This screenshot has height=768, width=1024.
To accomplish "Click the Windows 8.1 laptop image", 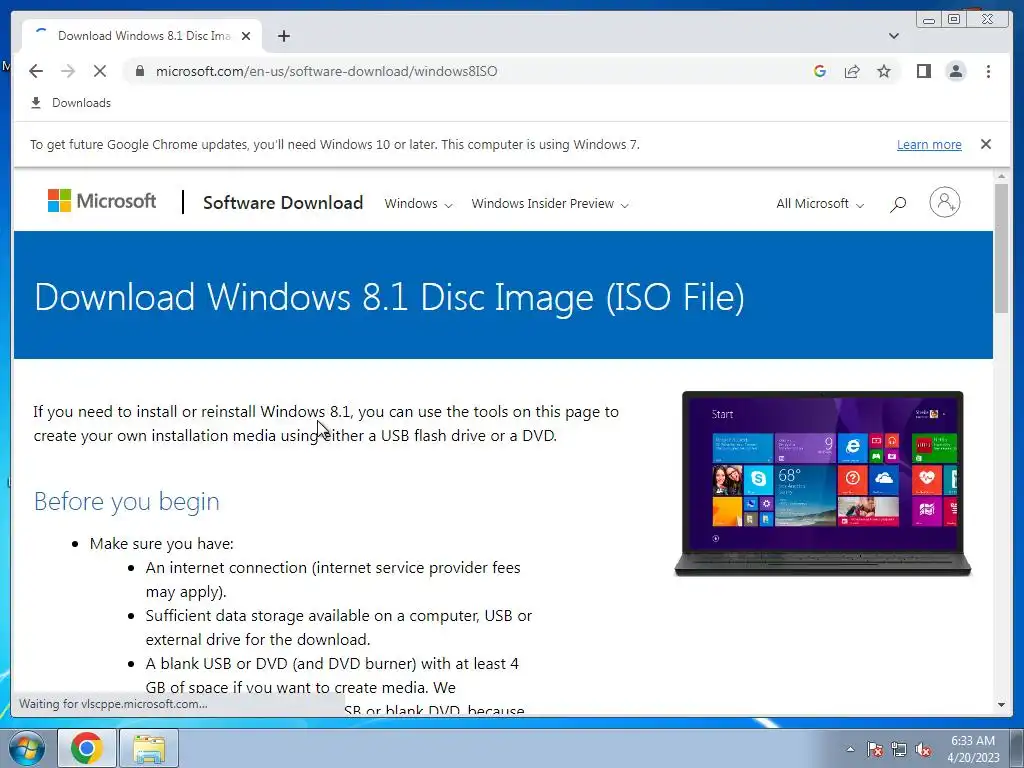I will point(823,483).
